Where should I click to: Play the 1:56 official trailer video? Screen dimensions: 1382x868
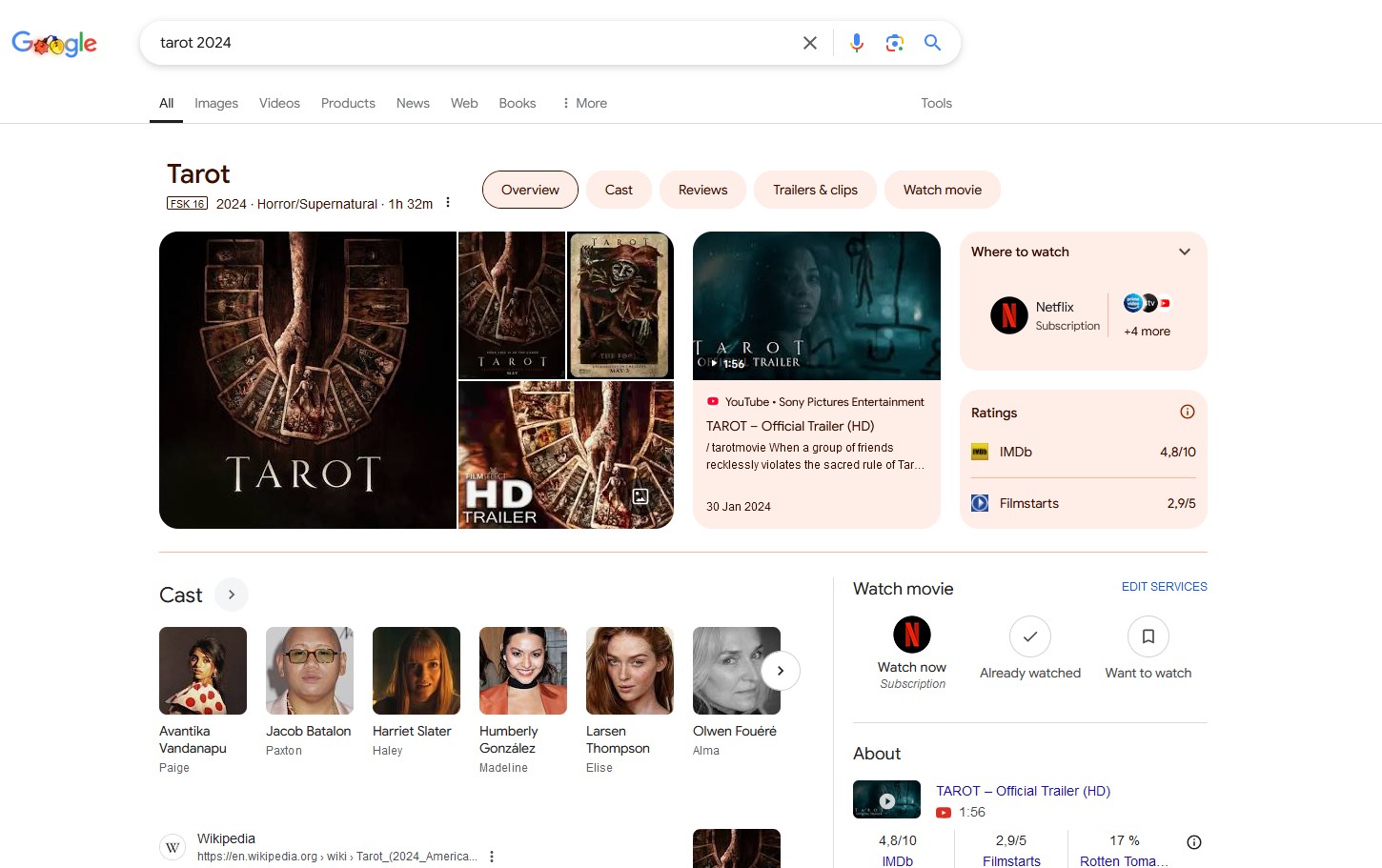pyautogui.click(x=817, y=306)
